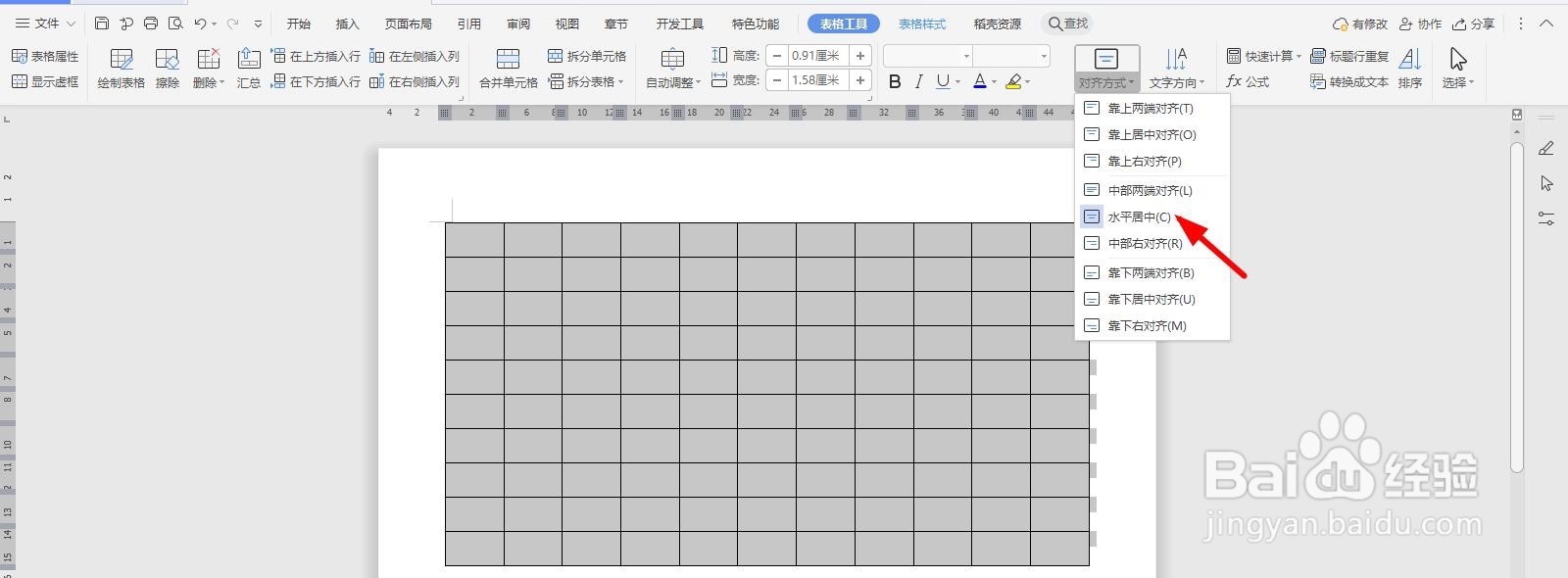Screen dimensions: 1568x578
Task: Click the Search (查找) button
Action: pos(1068,24)
